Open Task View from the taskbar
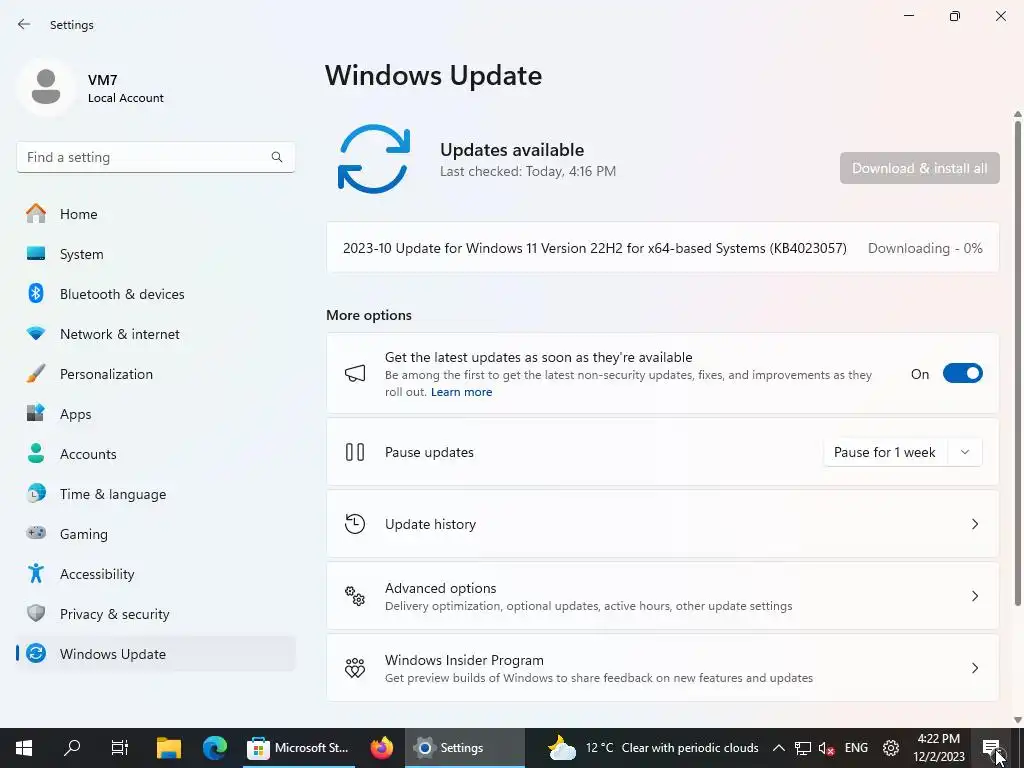1024x768 pixels. (120, 748)
